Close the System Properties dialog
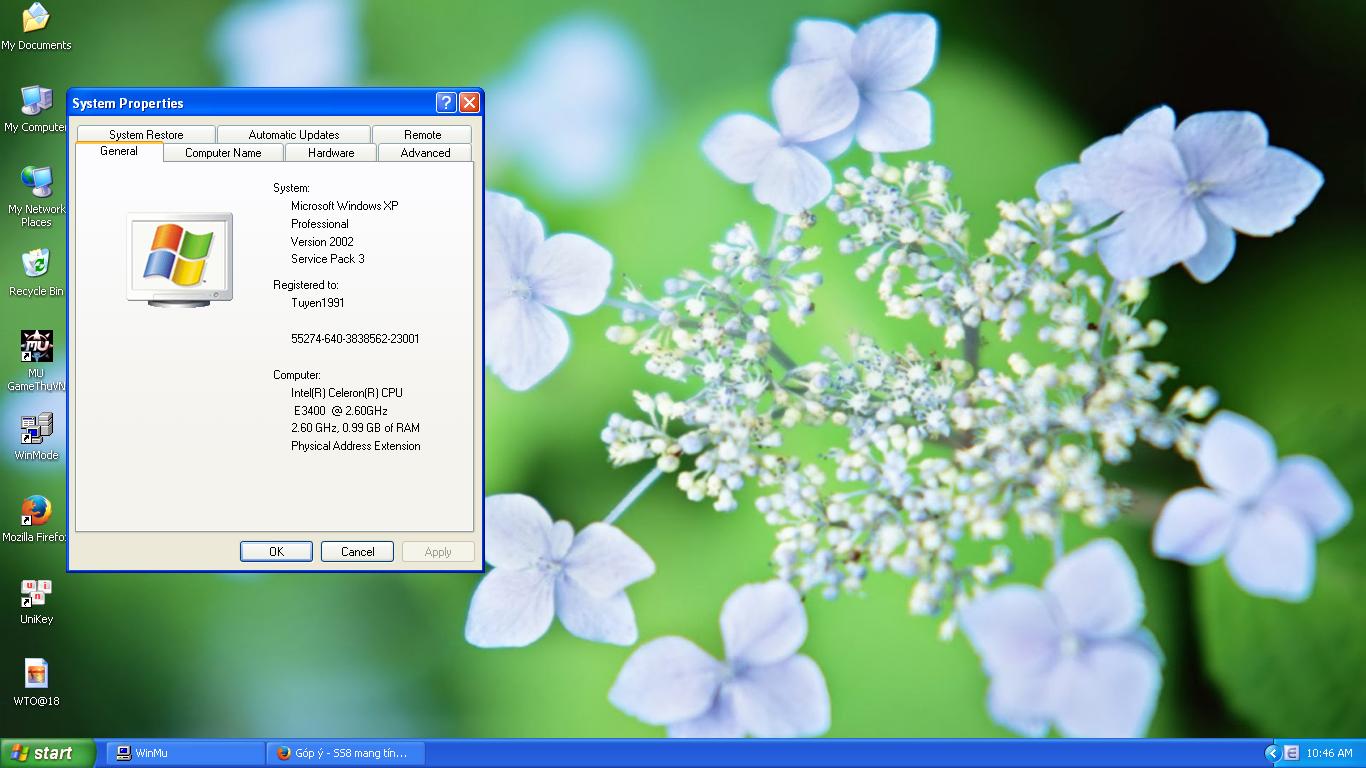 469,103
